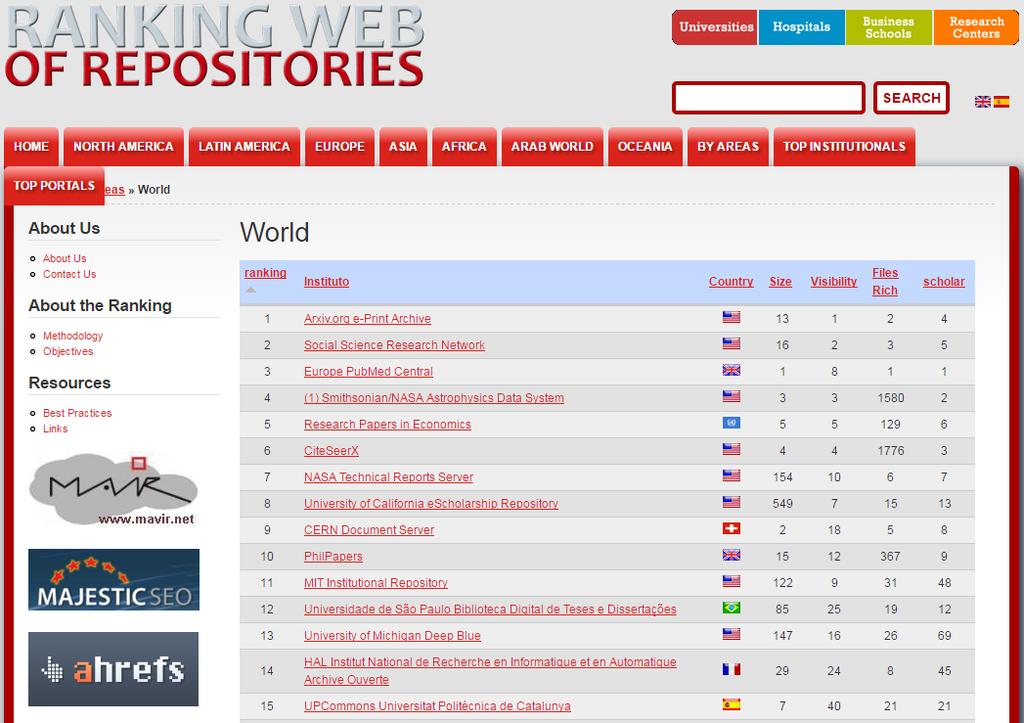
Task: Open the Objectives link
Action: (68, 351)
